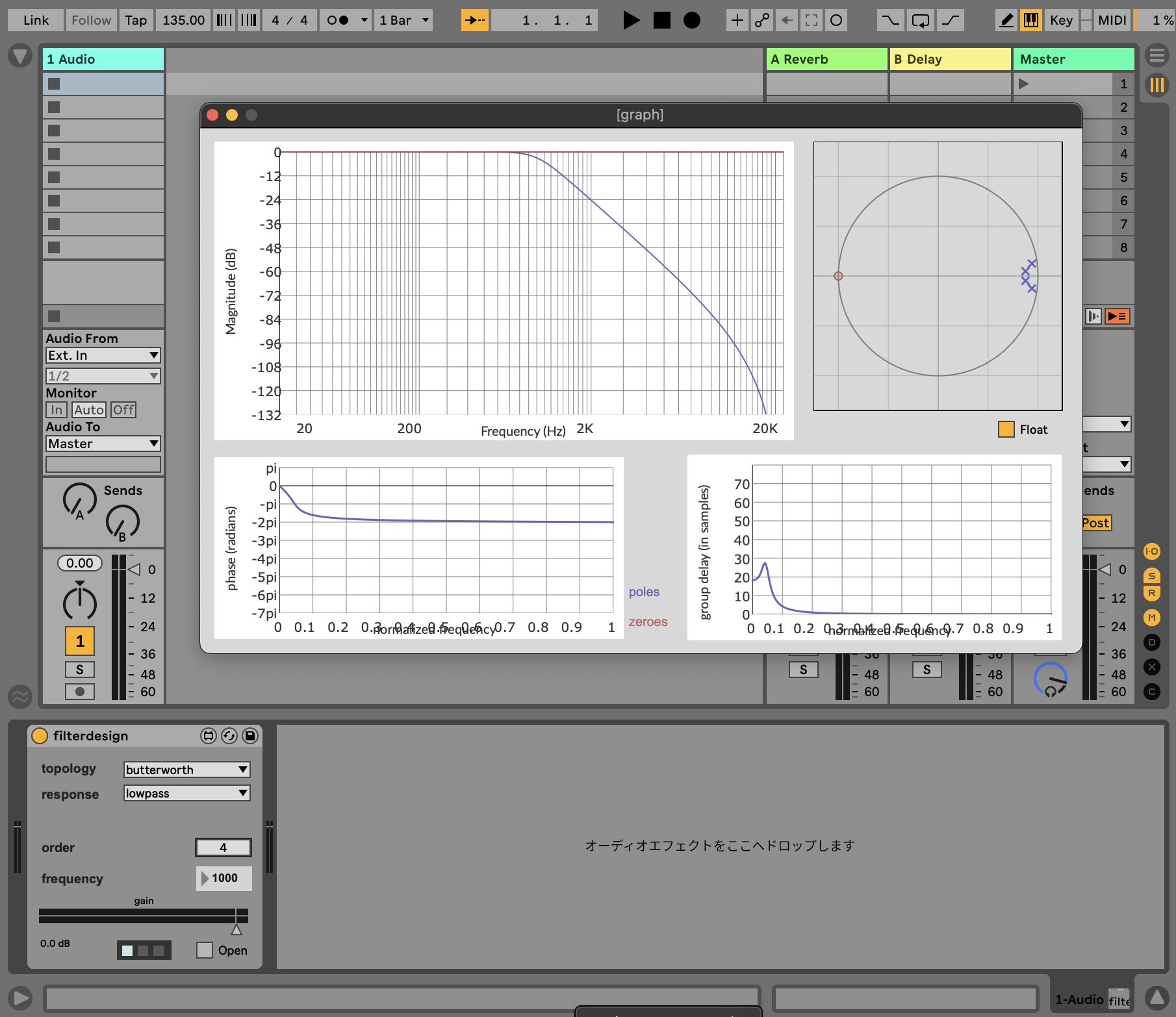
Task: Select the A Reverb return track header
Action: (x=826, y=59)
